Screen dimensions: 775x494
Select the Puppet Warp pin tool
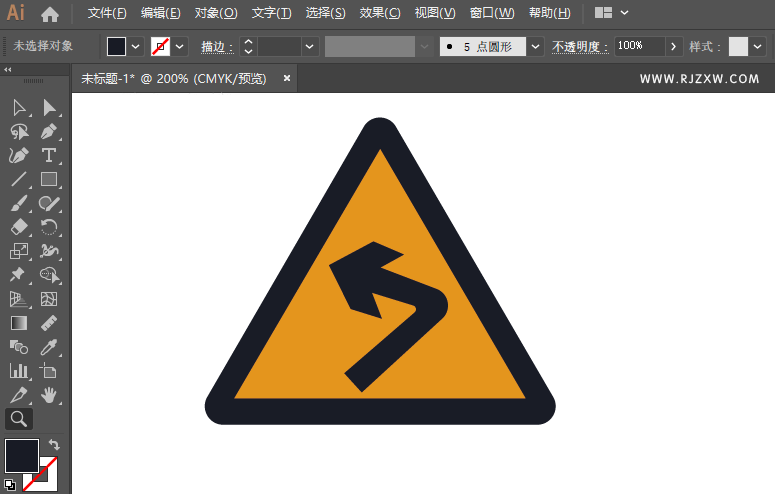(19, 275)
